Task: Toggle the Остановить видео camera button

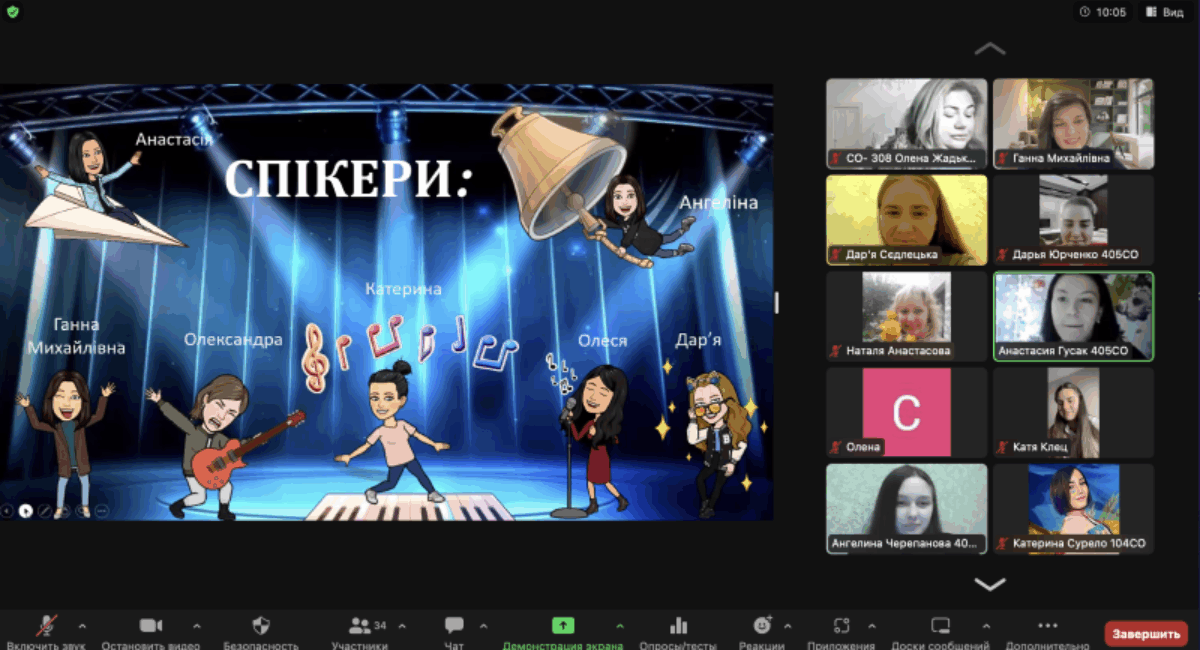Action: pyautogui.click(x=151, y=626)
